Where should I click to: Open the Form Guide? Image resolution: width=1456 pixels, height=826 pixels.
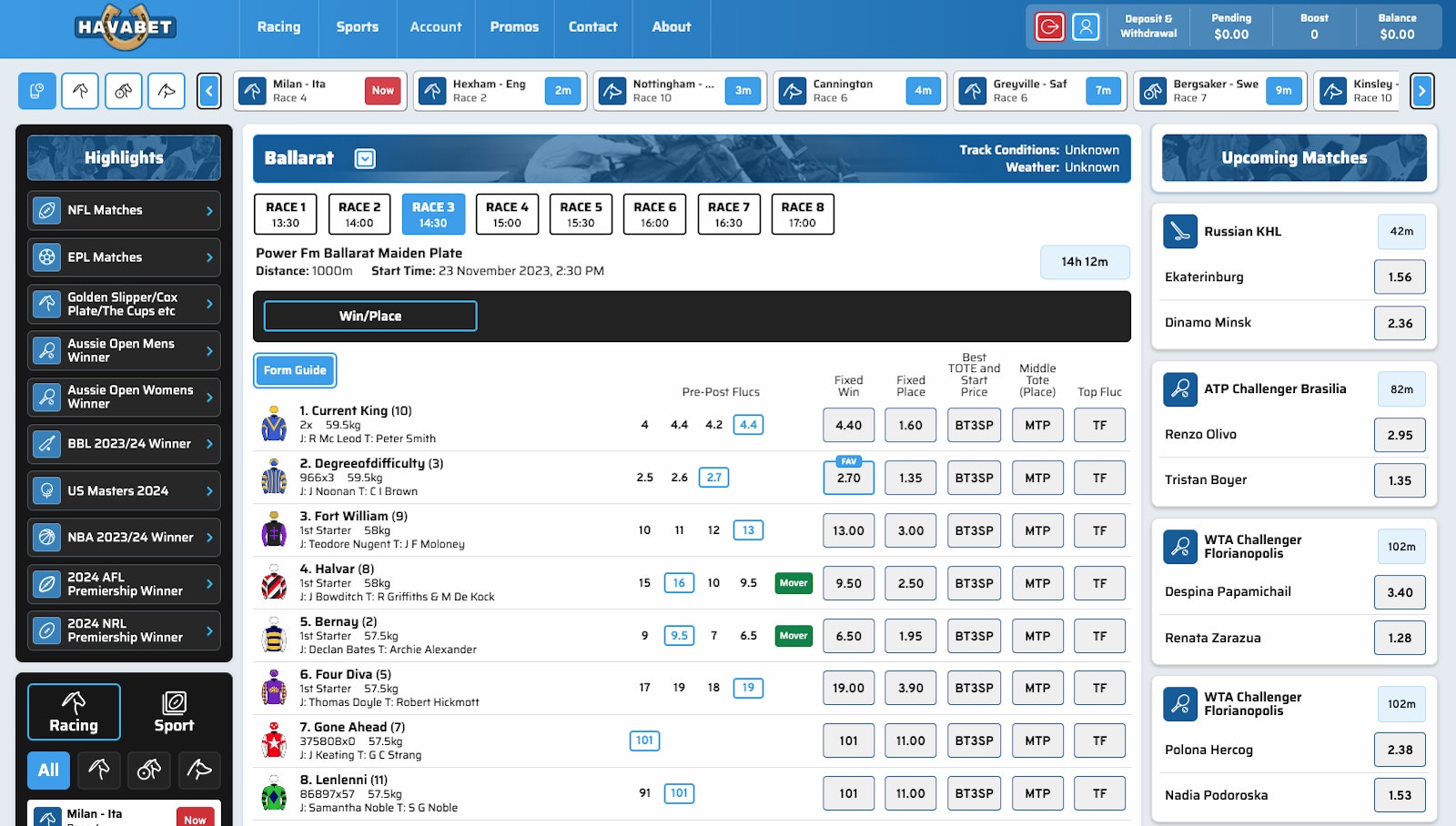(x=295, y=370)
